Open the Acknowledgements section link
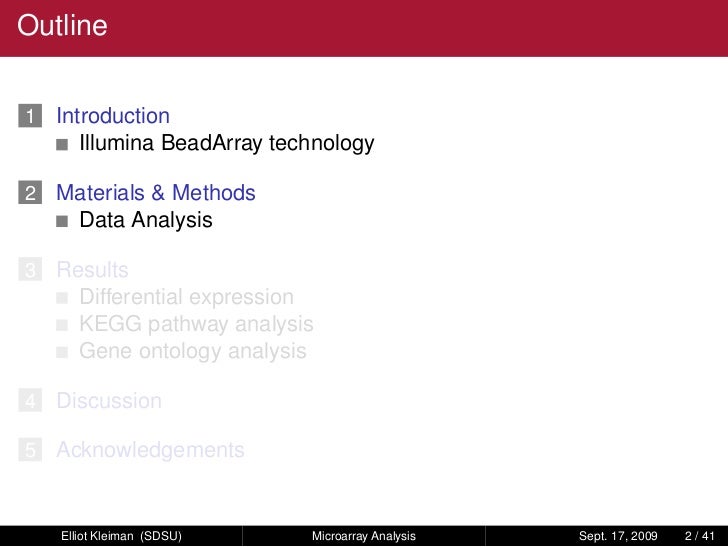 pos(150,450)
